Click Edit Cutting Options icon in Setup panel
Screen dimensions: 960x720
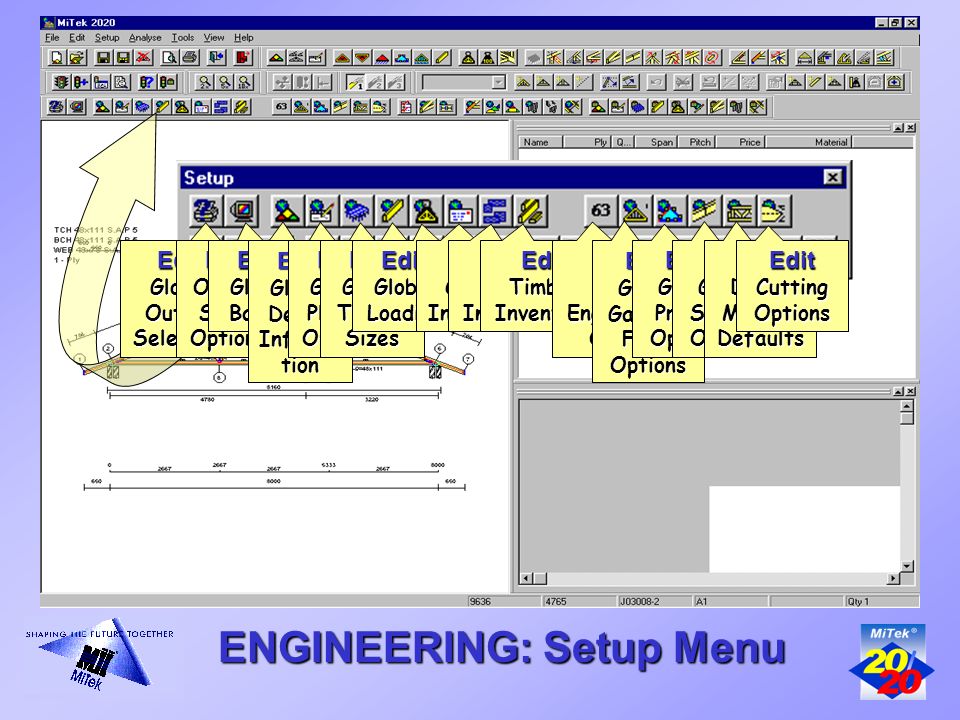[774, 211]
